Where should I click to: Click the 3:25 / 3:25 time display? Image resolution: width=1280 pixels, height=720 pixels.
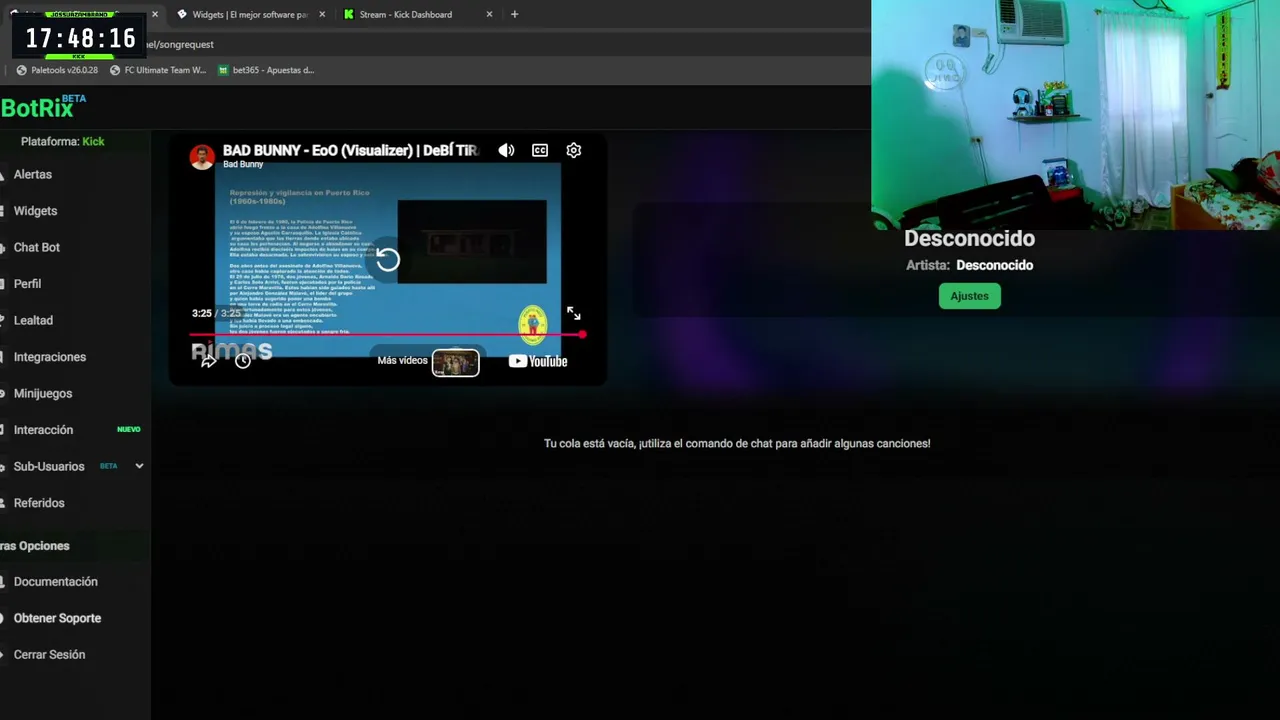click(216, 313)
